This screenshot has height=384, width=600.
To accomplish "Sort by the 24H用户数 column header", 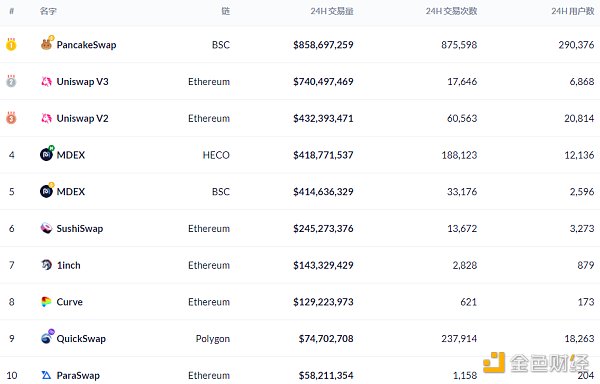I will point(572,11).
